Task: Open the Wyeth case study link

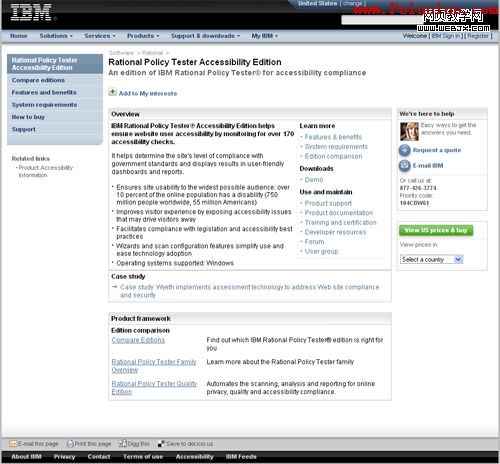Action: [x=249, y=291]
